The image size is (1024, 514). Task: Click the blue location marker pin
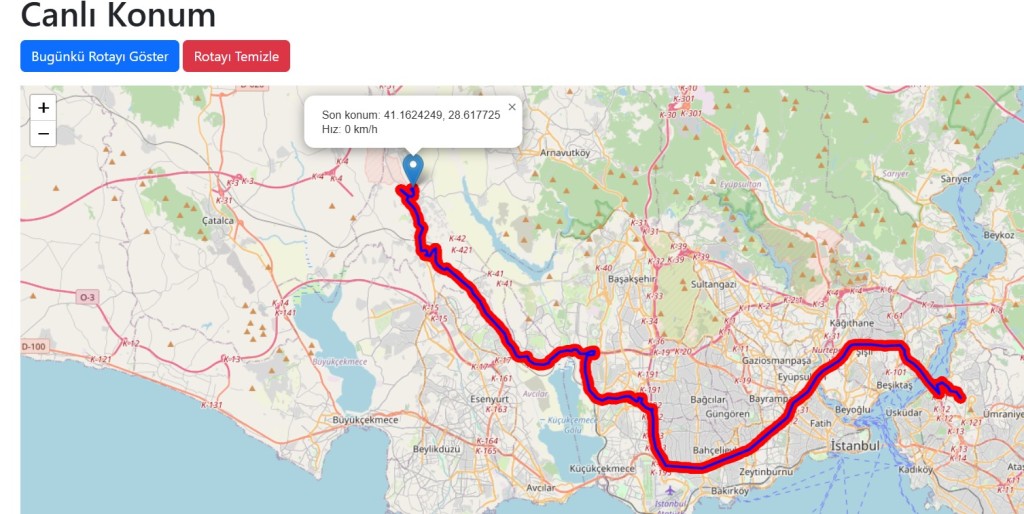click(413, 169)
